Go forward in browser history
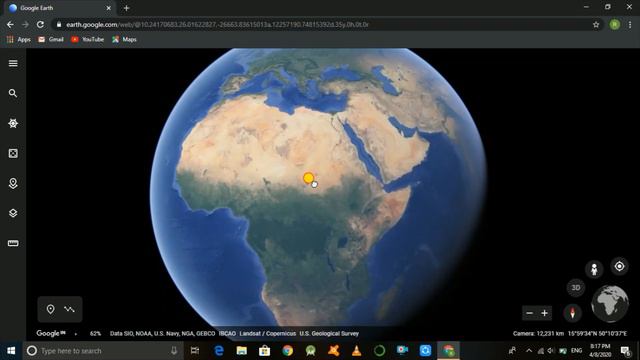The width and height of the screenshot is (640, 360). (x=25, y=24)
